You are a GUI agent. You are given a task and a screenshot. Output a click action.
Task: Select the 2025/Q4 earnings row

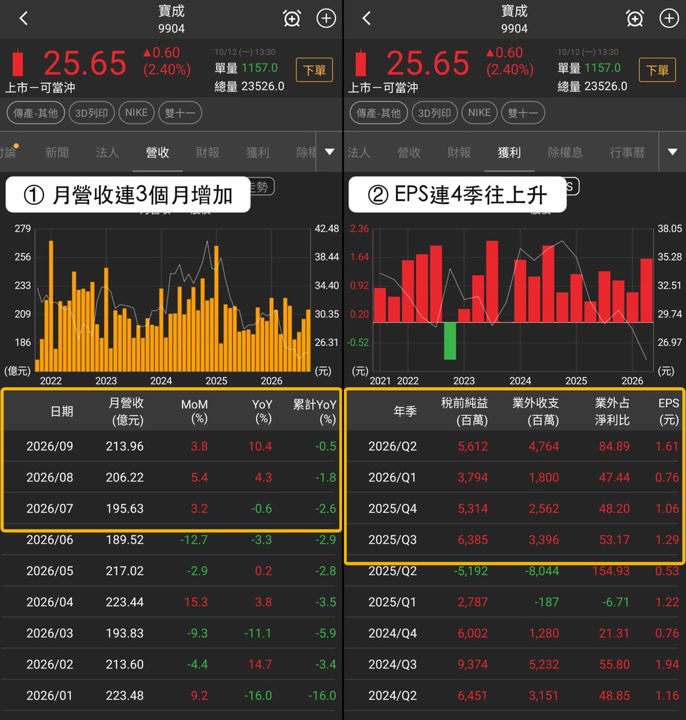coord(515,508)
